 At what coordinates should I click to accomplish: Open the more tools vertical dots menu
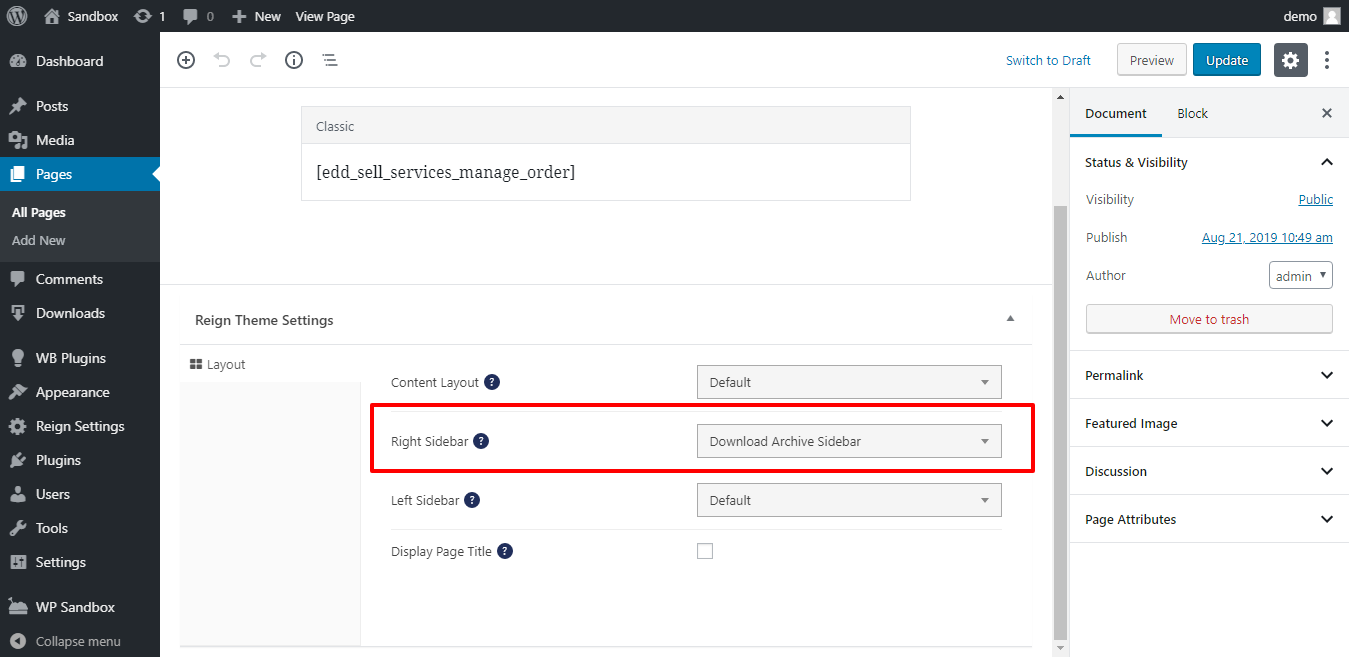coord(1327,60)
